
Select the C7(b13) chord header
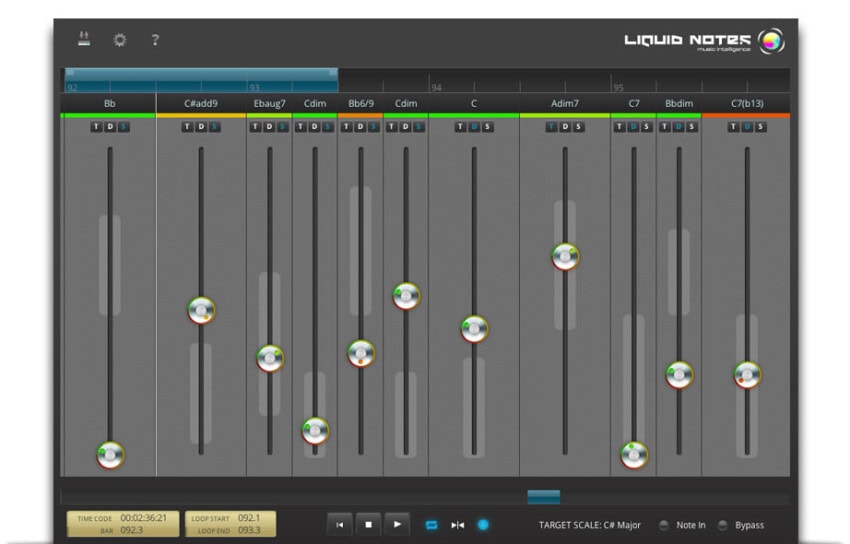746,103
